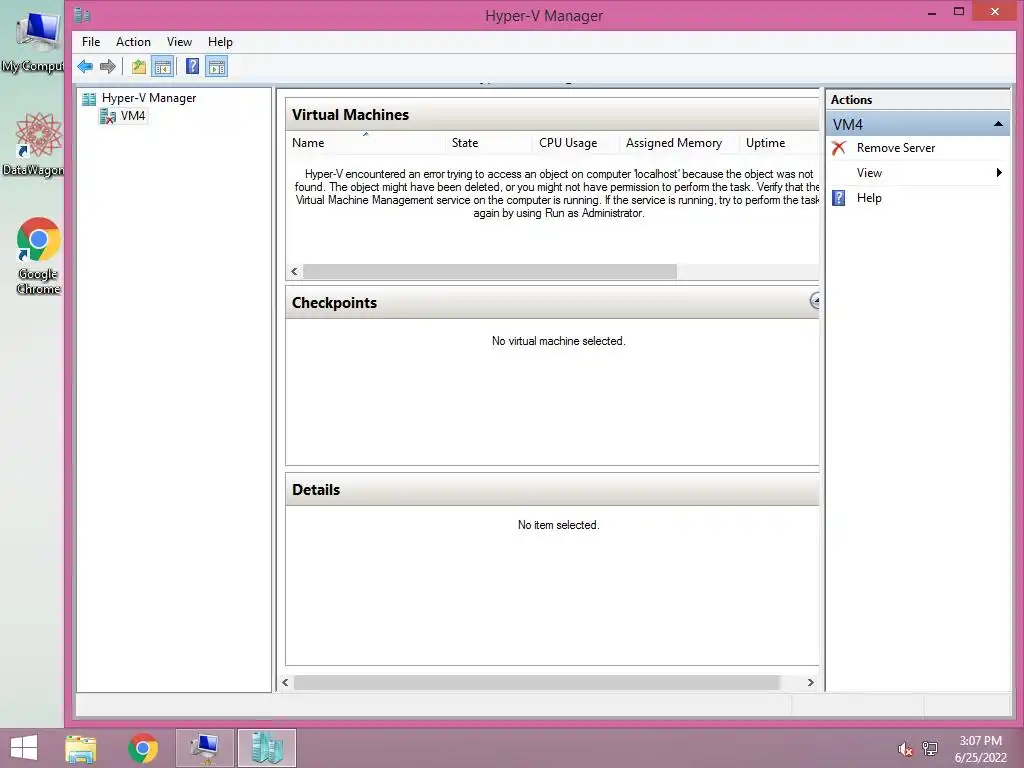Click the 'No virtual machine selected.' text

558,341
